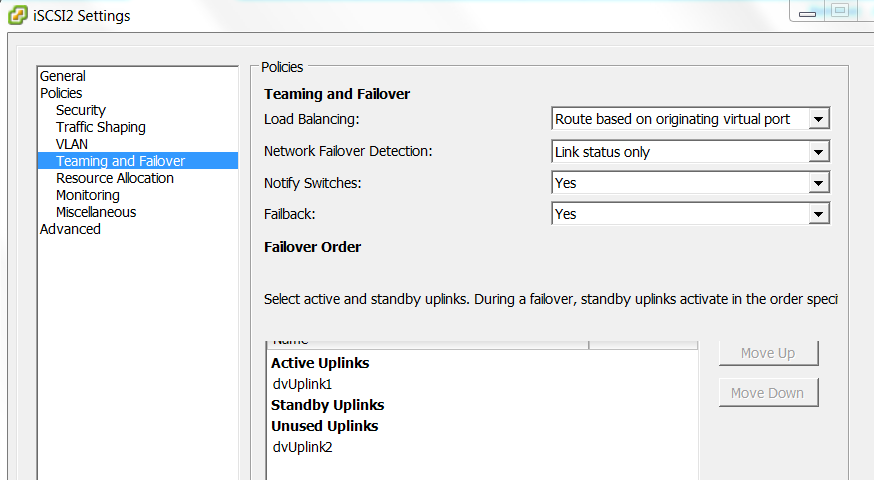Go to the VLAN settings page

click(72, 144)
